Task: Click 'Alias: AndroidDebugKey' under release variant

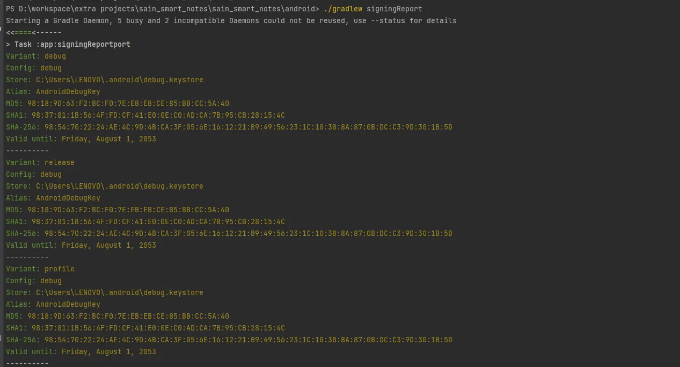Action: click(53, 198)
